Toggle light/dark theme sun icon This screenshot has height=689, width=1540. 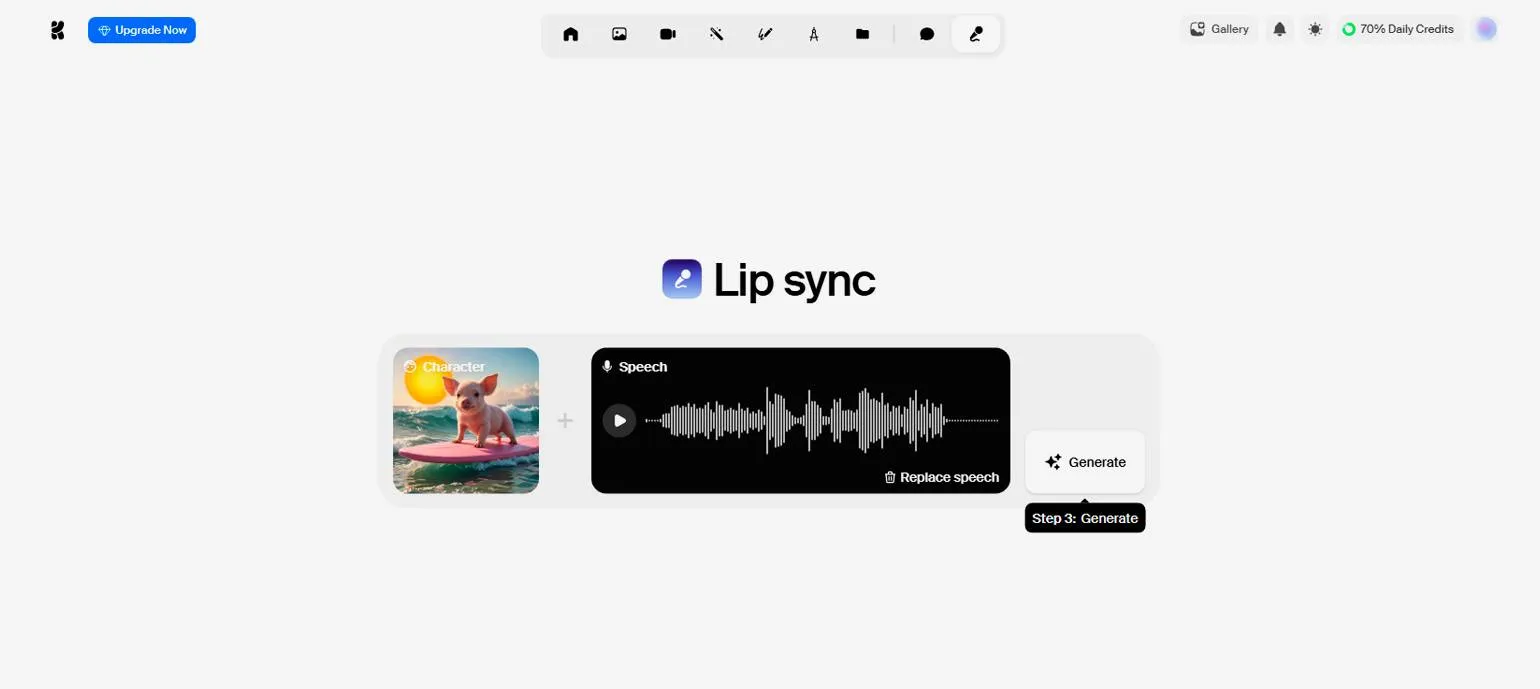[x=1315, y=29]
